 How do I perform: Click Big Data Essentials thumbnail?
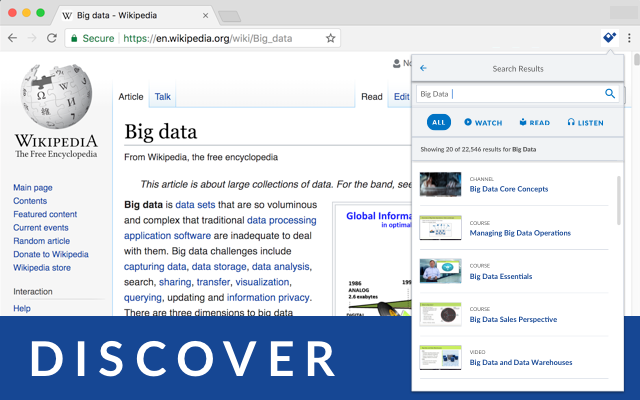click(x=440, y=271)
